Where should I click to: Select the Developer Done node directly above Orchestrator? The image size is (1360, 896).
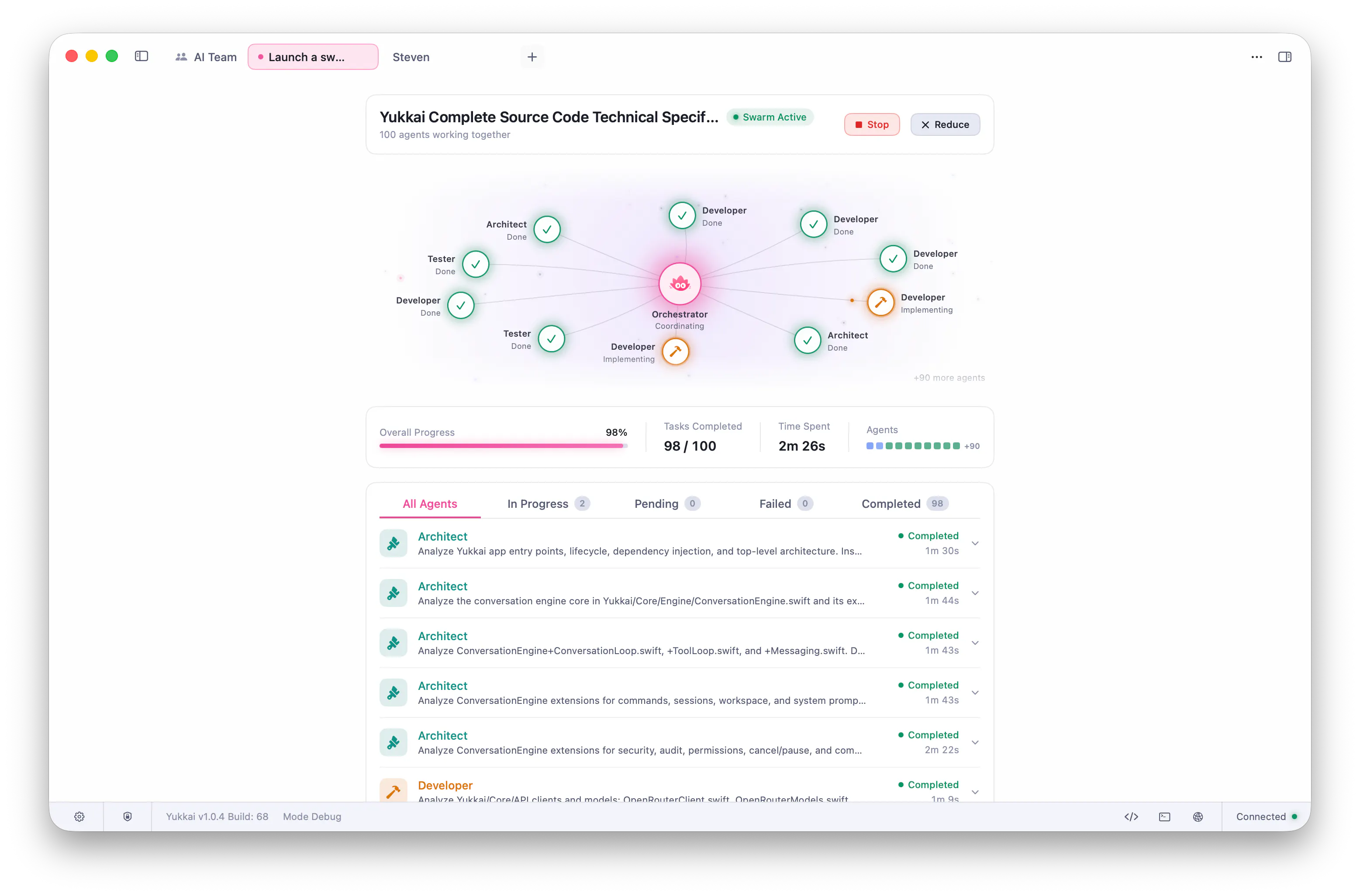point(682,215)
